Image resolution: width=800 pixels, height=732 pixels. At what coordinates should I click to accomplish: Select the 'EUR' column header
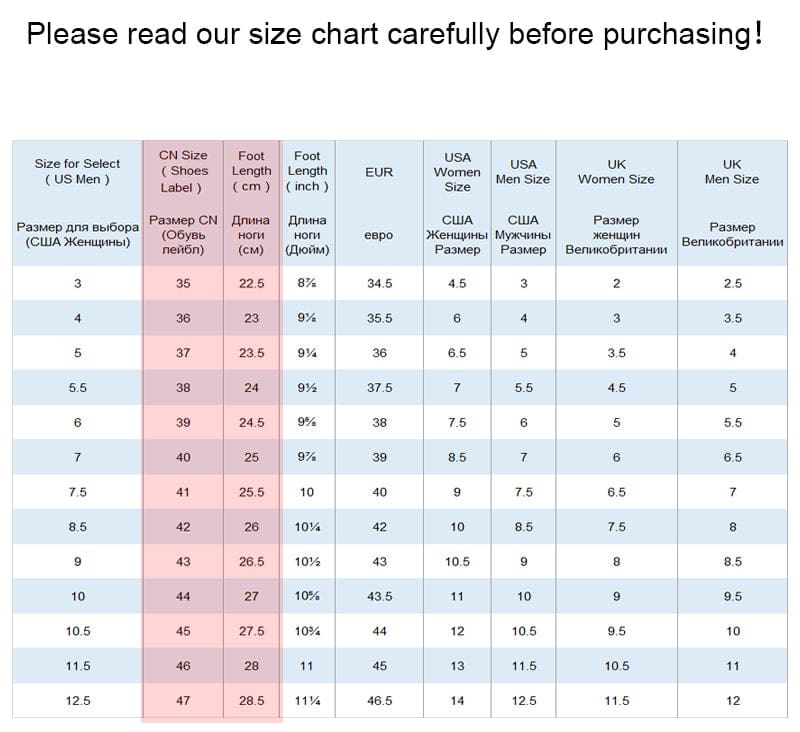click(379, 172)
